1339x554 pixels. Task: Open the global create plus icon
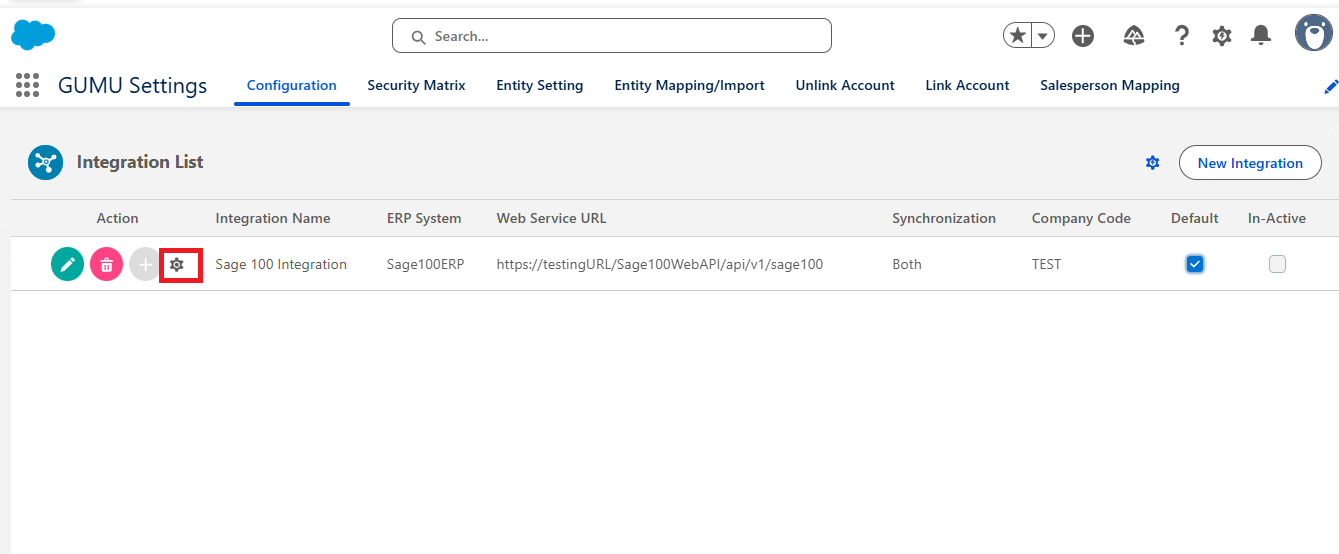tap(1083, 36)
